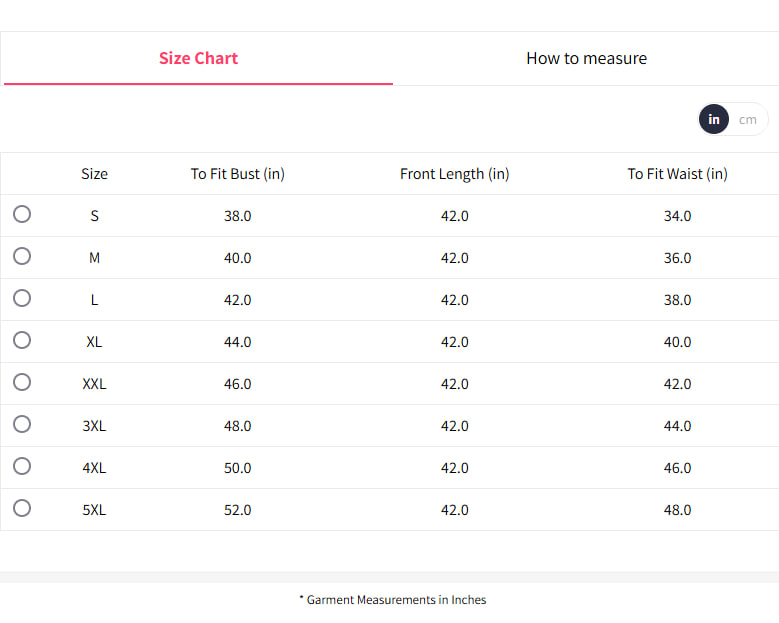Select the radio button for size S
The height and width of the screenshot is (623, 779).
(x=22, y=214)
